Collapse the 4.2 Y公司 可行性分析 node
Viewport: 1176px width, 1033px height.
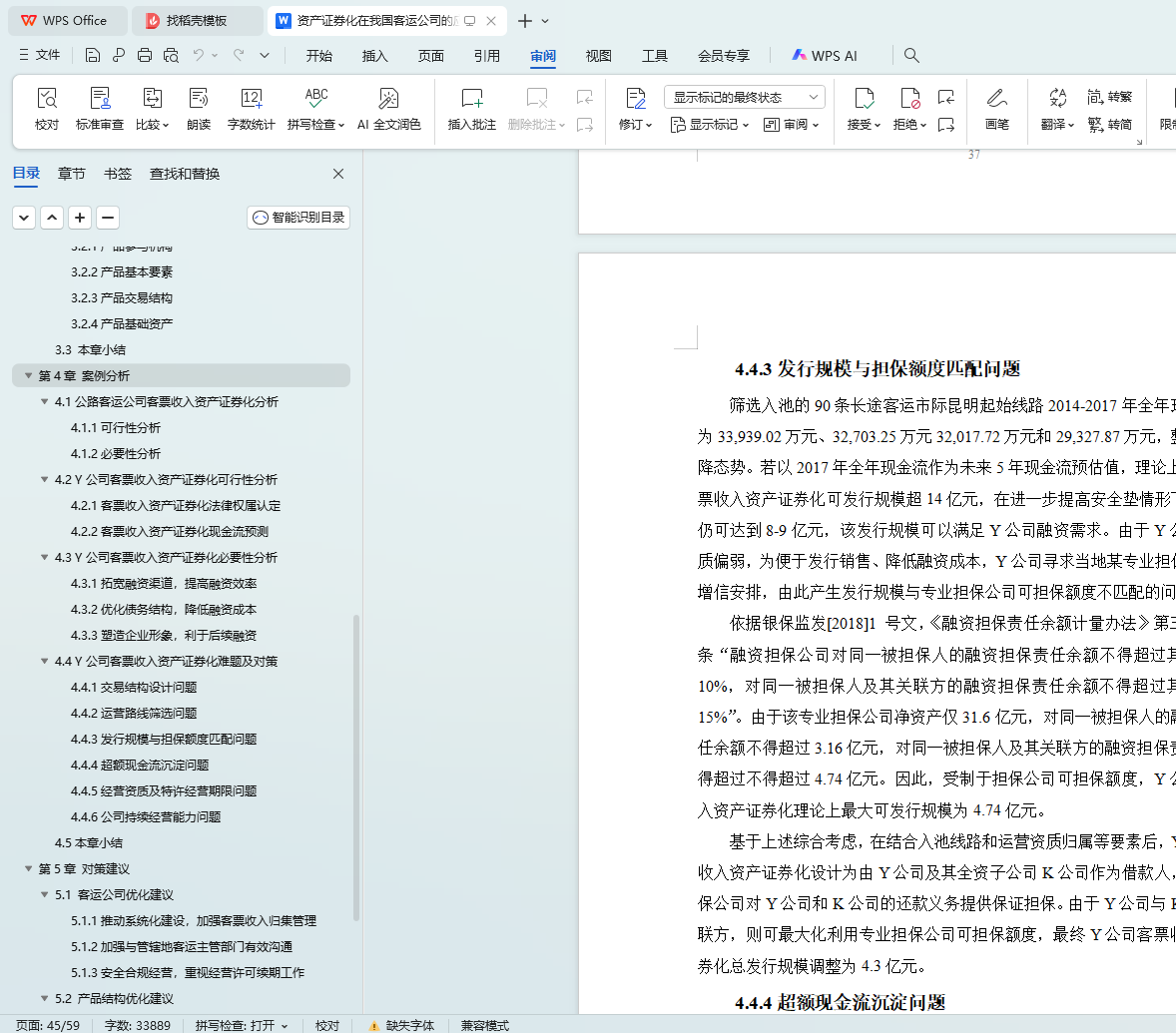(44, 480)
